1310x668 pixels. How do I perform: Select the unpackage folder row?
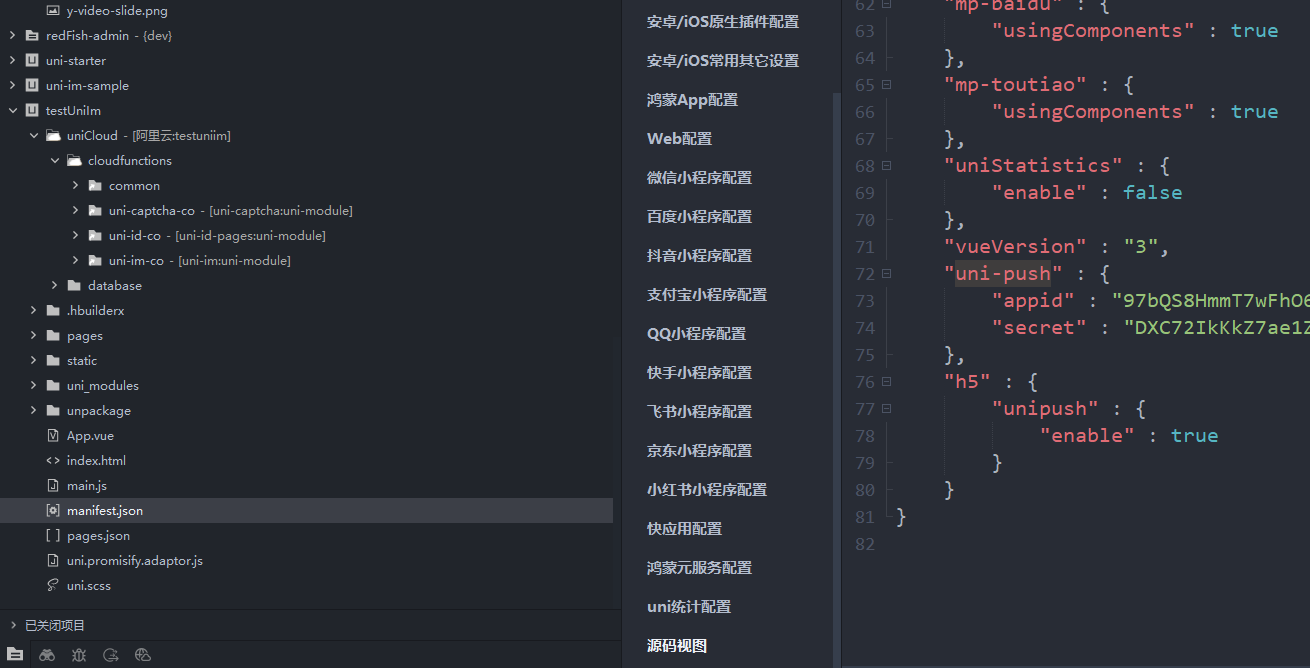pos(306,410)
